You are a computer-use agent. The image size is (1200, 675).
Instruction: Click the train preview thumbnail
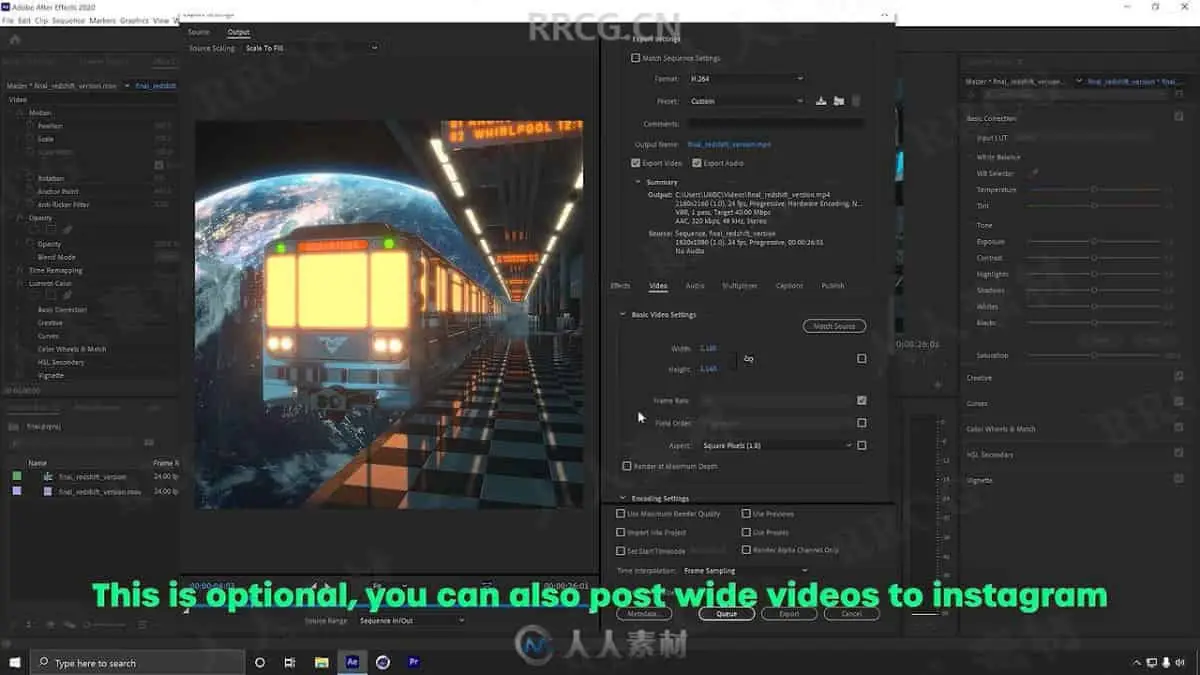point(389,314)
